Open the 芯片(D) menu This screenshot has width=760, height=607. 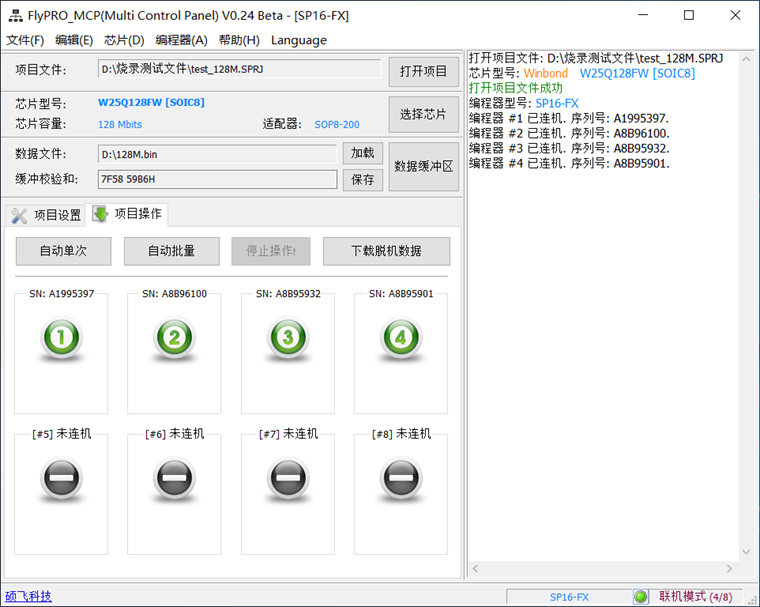(124, 40)
